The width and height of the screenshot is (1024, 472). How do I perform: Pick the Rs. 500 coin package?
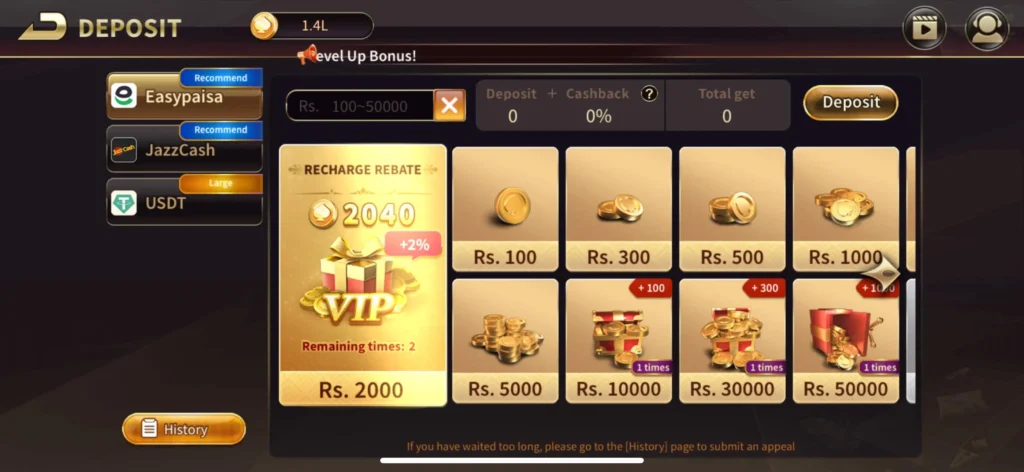[732, 209]
